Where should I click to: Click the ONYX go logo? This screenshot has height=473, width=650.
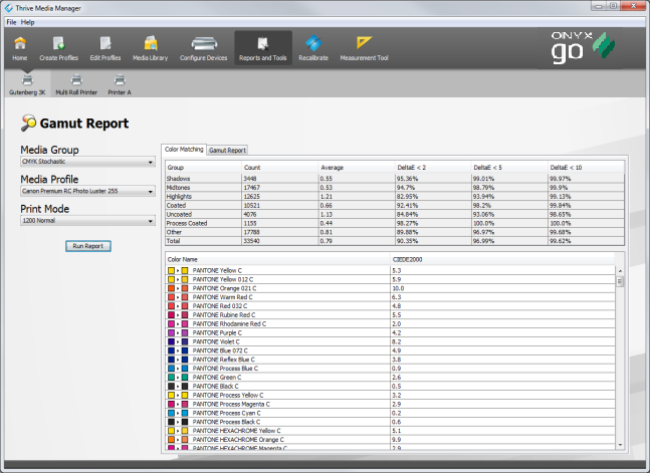point(583,47)
